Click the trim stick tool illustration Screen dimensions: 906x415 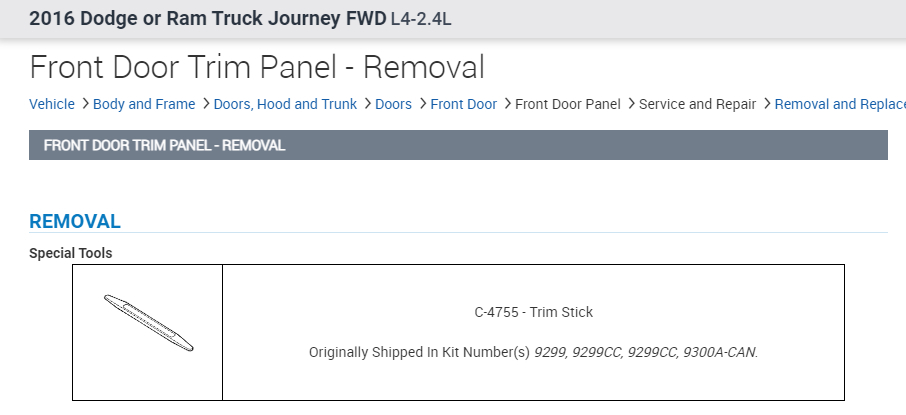(149, 323)
